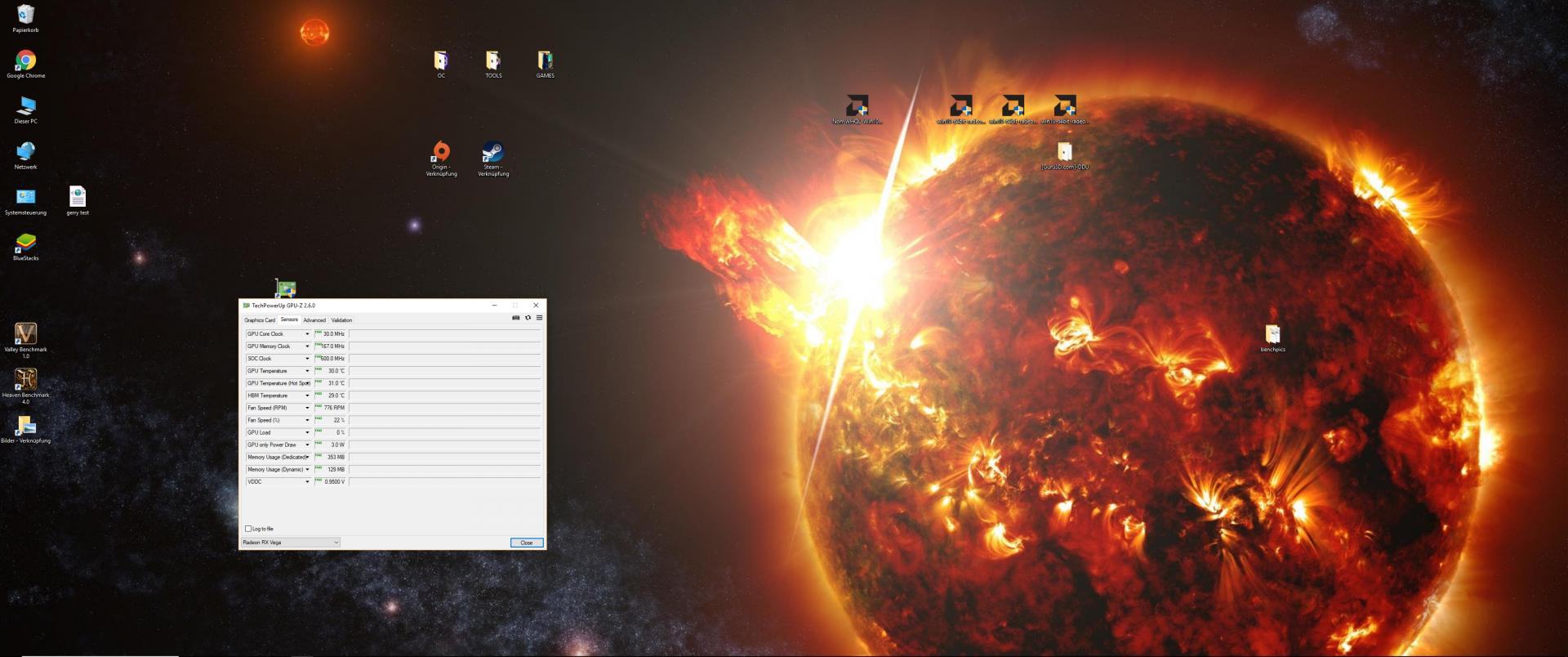Click the GPU Core Clock graph area
This screenshot has height=657, width=1568.
point(445,334)
